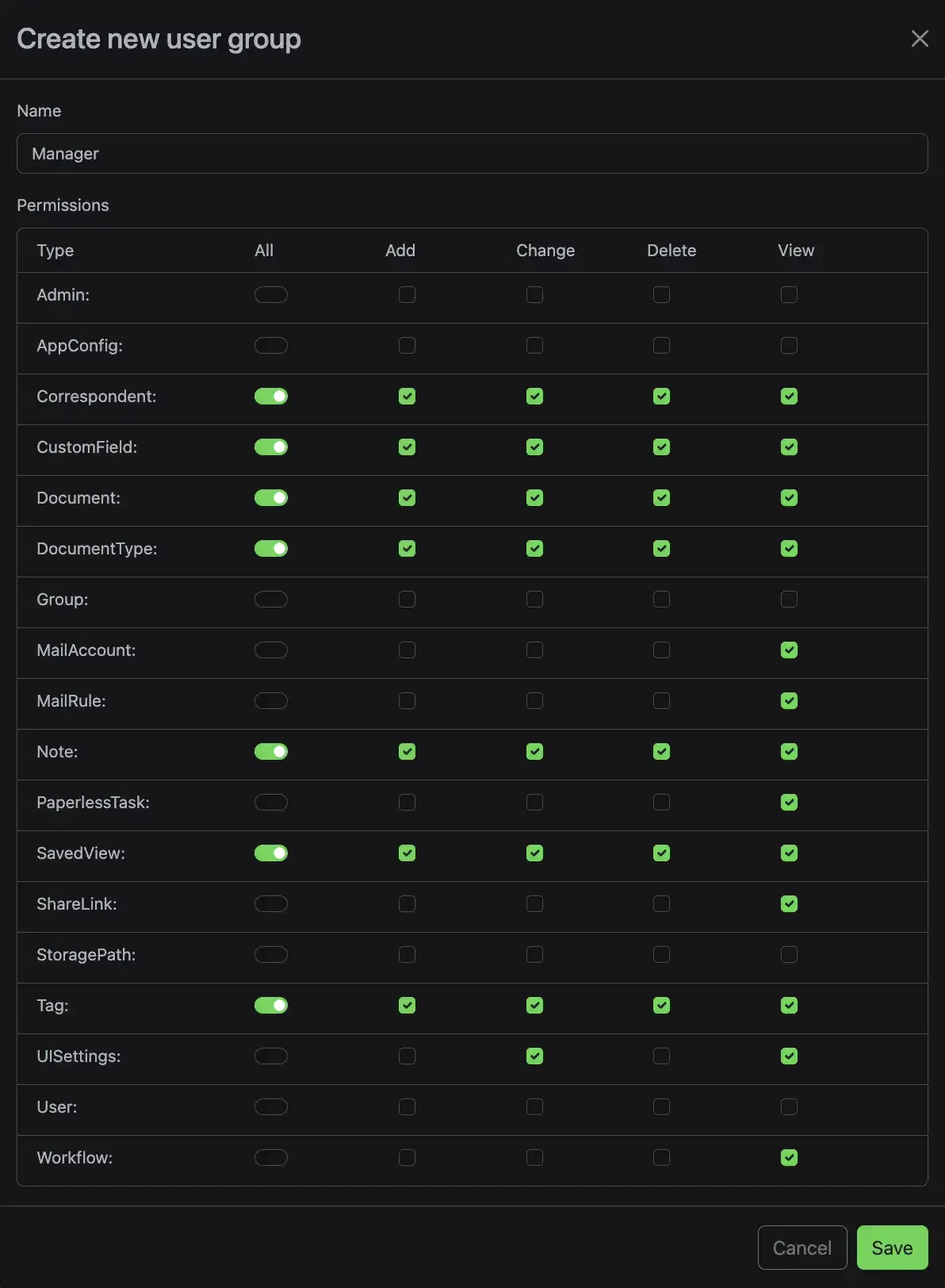Screen dimensions: 945x1288
Task: Cancel creating the user group
Action: pos(802,1248)
